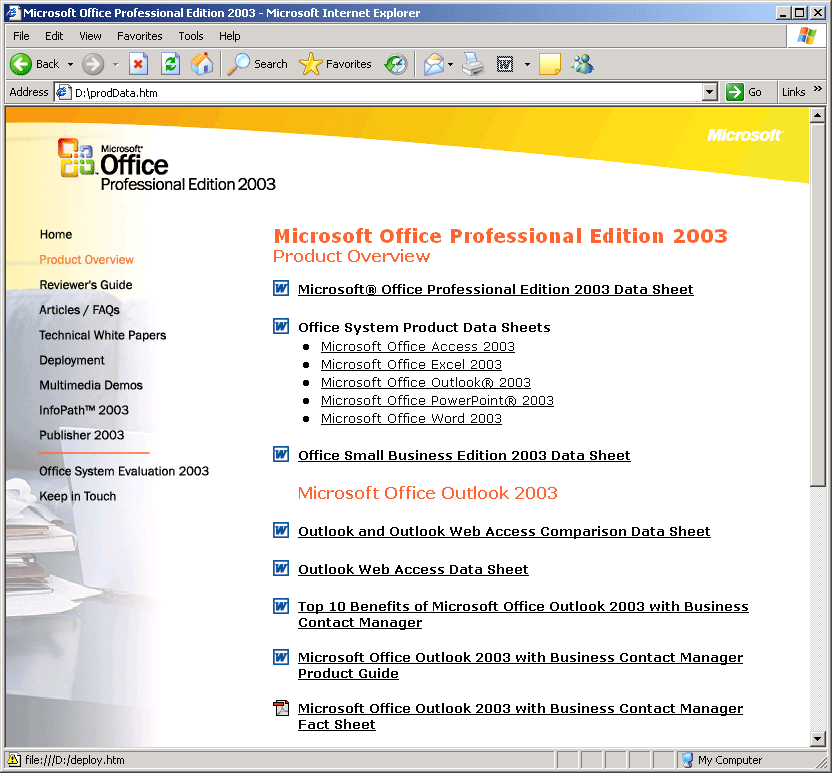The image size is (832, 773).
Task: Open Publisher 2003 in sidebar
Action: coord(82,435)
